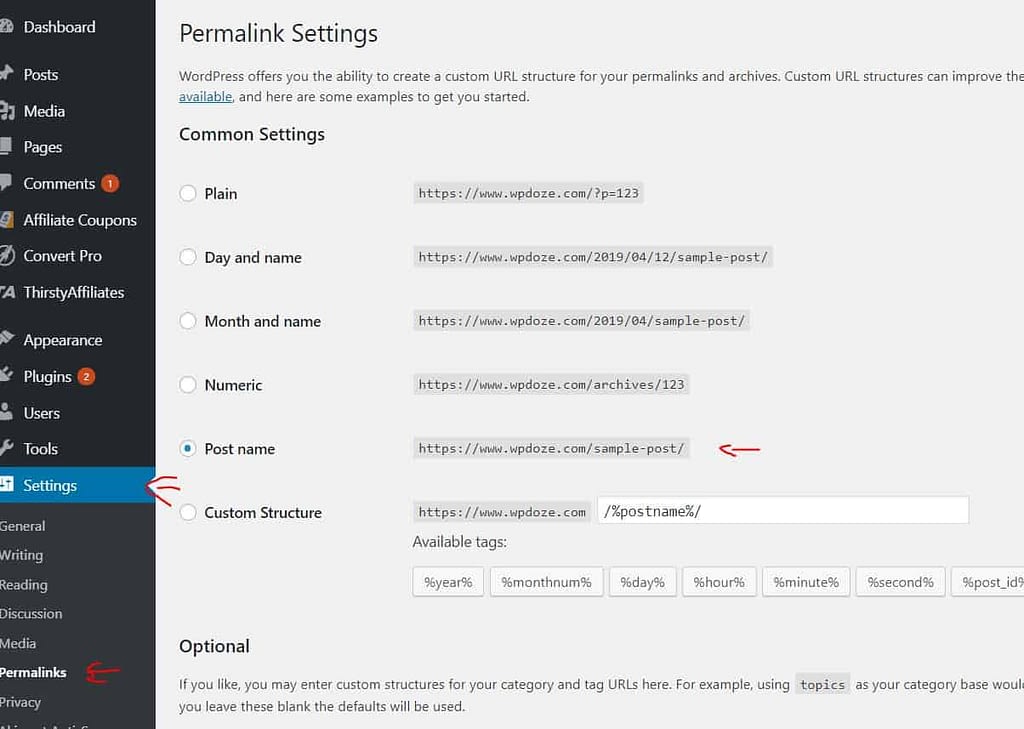
Task: Click the Media library icon in main menu
Action: click(7, 110)
